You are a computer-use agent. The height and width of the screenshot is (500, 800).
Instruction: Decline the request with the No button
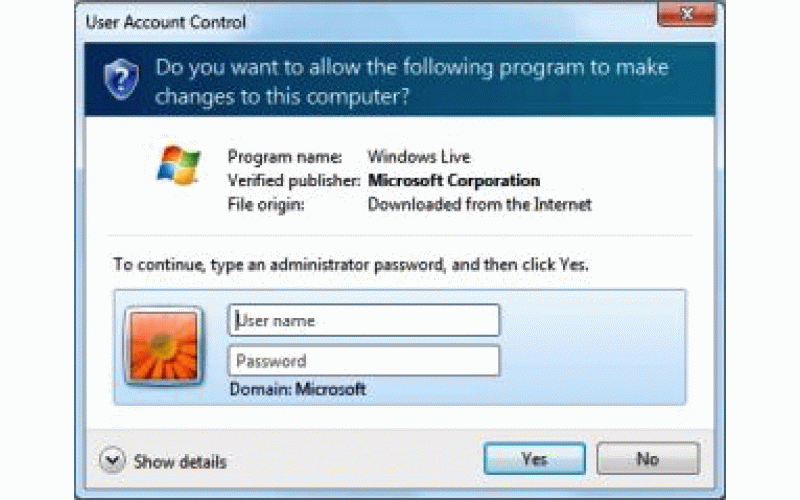click(648, 459)
